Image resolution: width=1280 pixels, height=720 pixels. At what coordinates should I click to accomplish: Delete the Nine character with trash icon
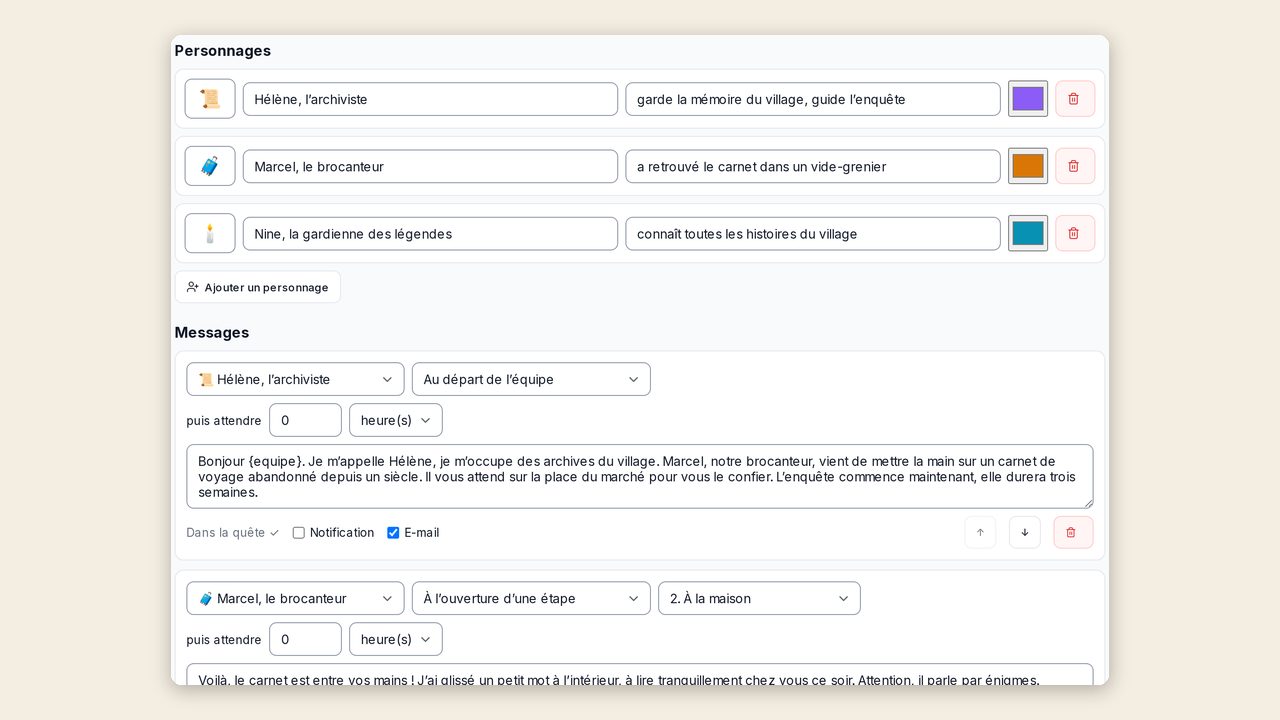point(1074,233)
